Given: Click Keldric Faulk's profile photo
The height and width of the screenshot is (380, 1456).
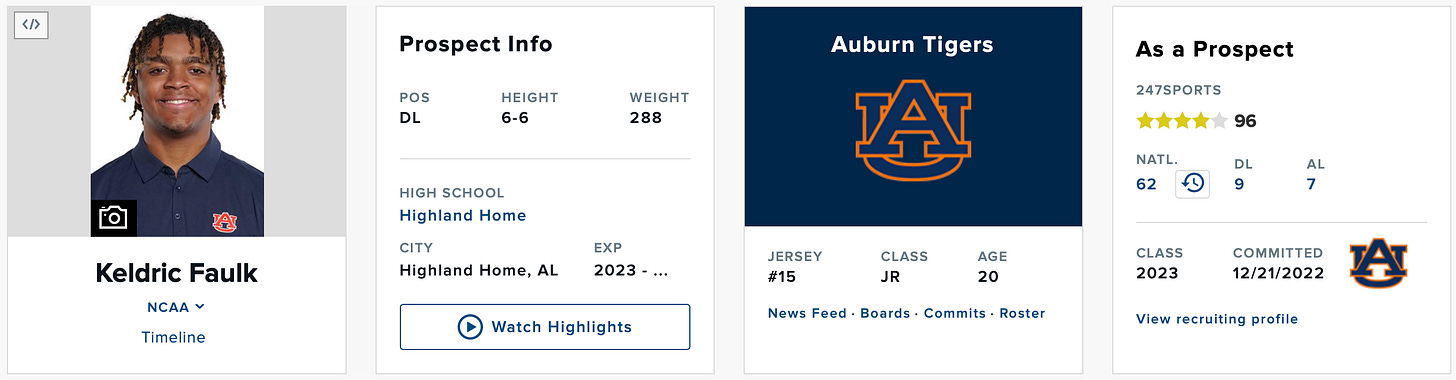Looking at the screenshot, I should click(177, 121).
